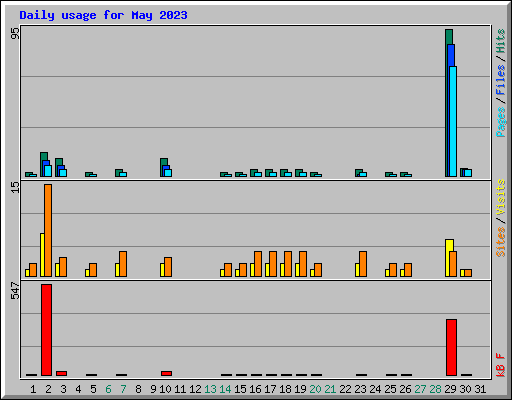Click day label '19' on the x-axis
The height and width of the screenshot is (400, 512).
300,389
